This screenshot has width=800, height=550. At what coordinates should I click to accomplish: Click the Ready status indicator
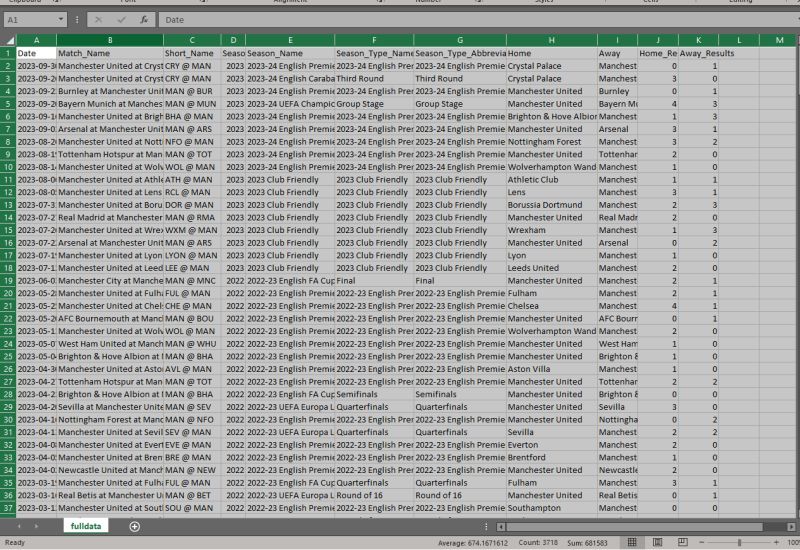tap(15, 543)
